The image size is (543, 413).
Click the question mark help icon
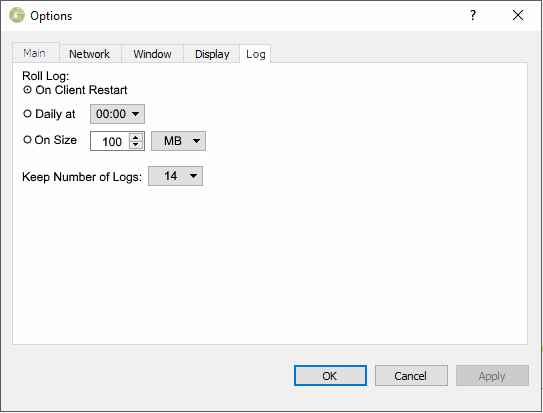pos(473,15)
